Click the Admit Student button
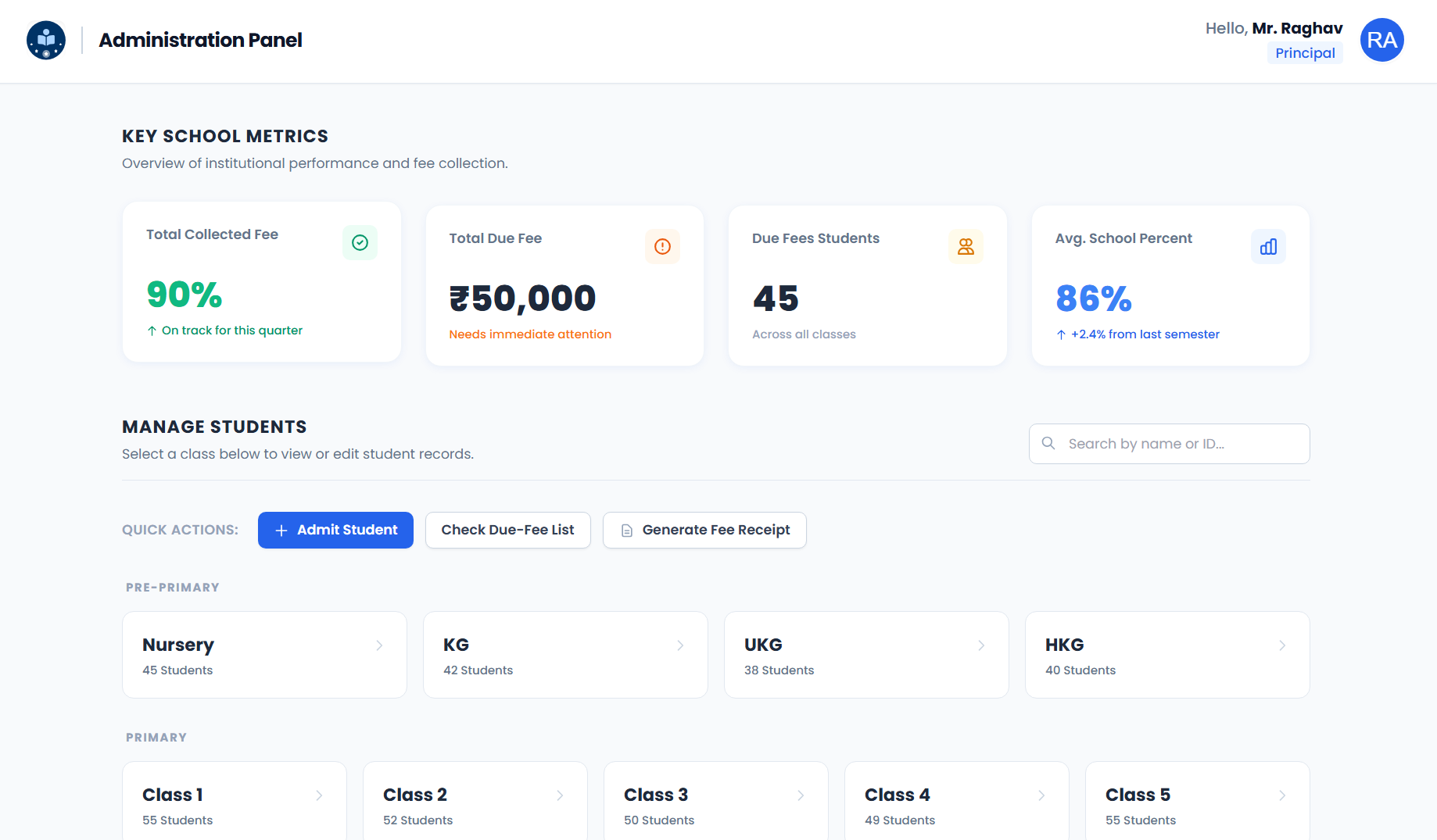The width and height of the screenshot is (1437, 840). [335, 530]
